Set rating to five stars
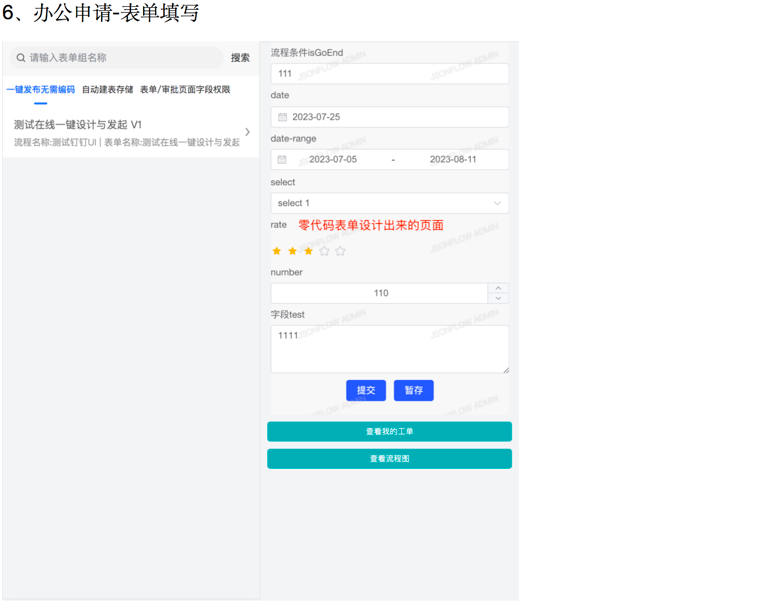Viewport: 771px width, 603px height. coord(340,251)
